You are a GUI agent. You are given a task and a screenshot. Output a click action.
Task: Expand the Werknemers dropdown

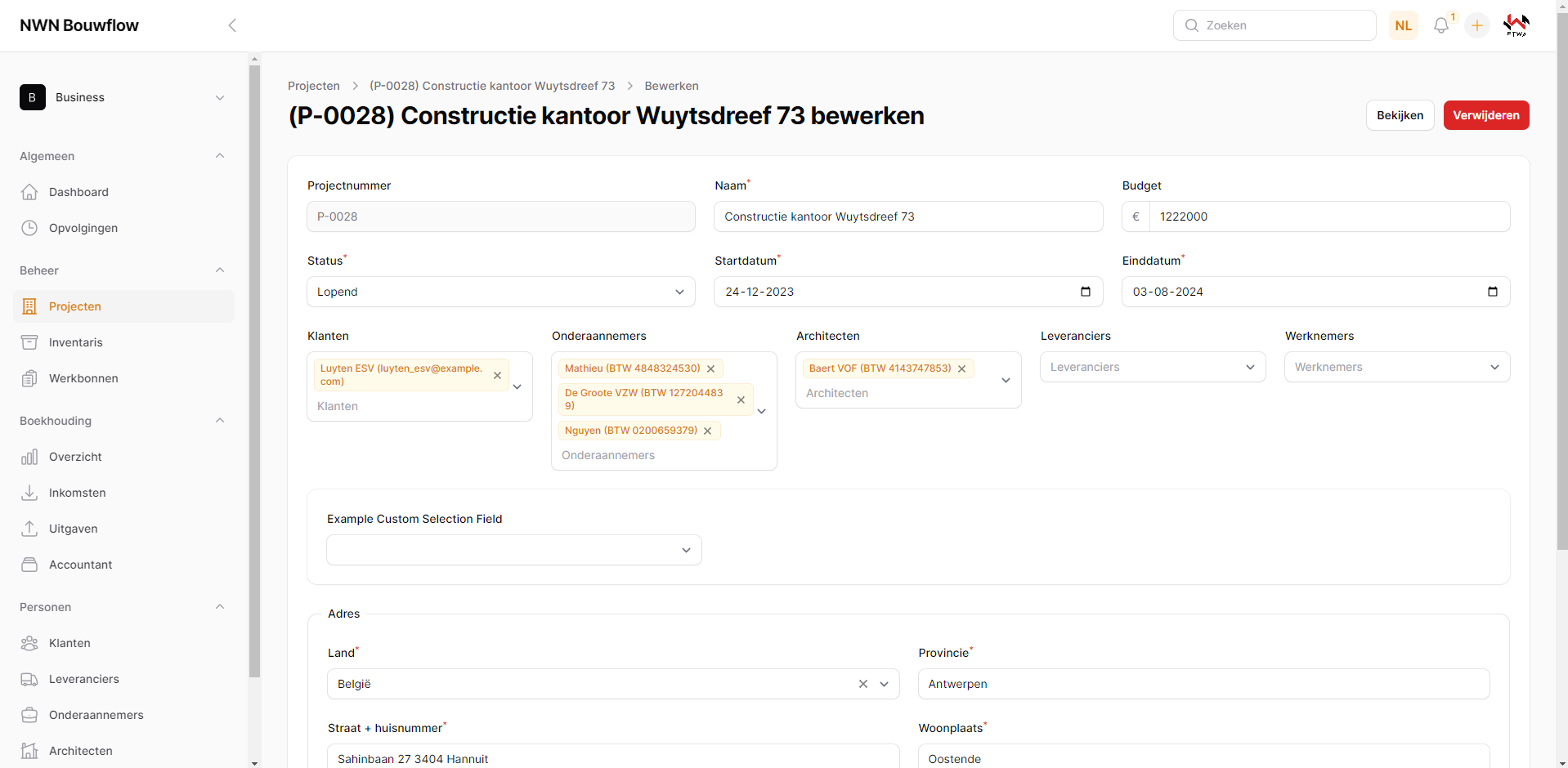[1396, 367]
